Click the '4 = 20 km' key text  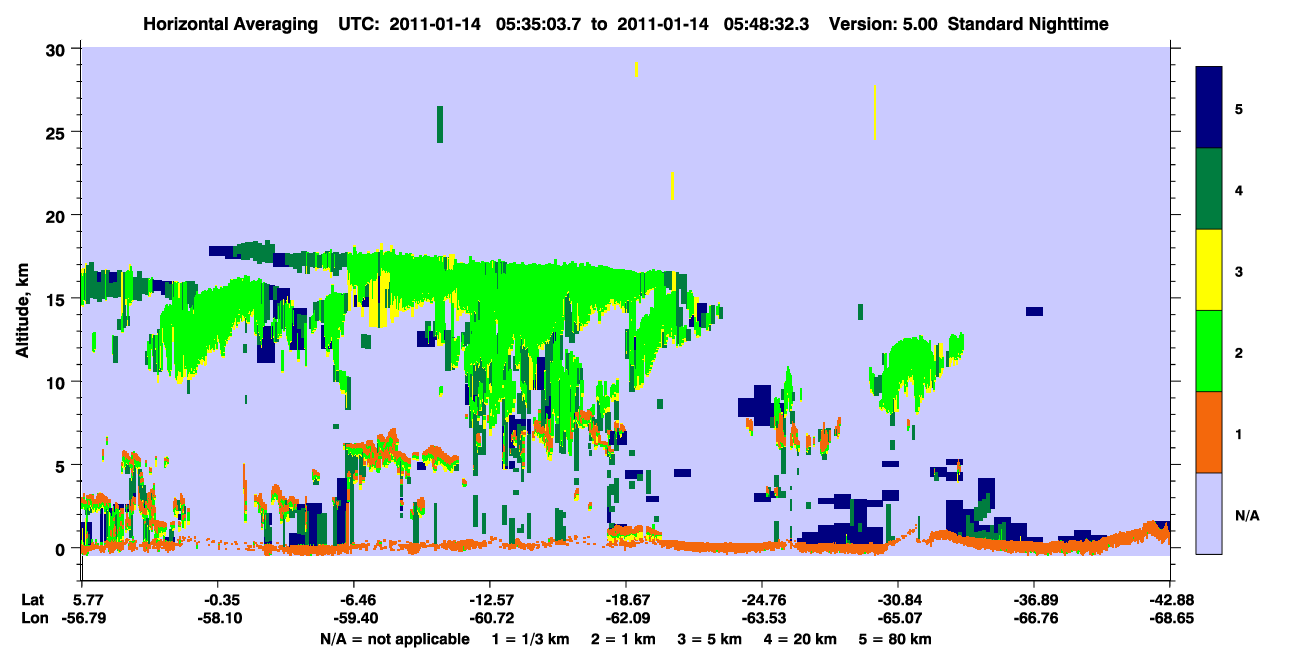[799, 638]
